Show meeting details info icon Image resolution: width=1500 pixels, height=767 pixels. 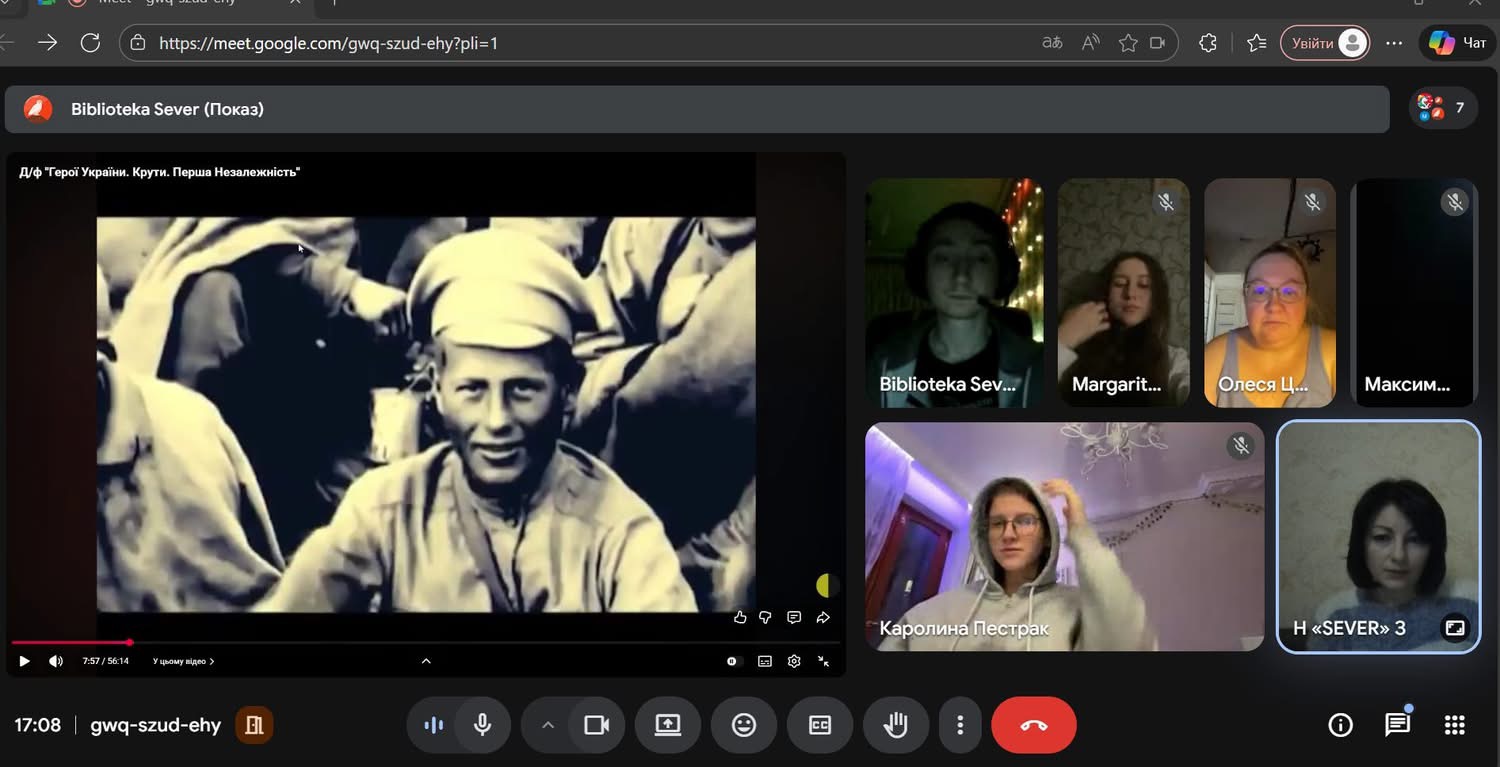(1340, 725)
